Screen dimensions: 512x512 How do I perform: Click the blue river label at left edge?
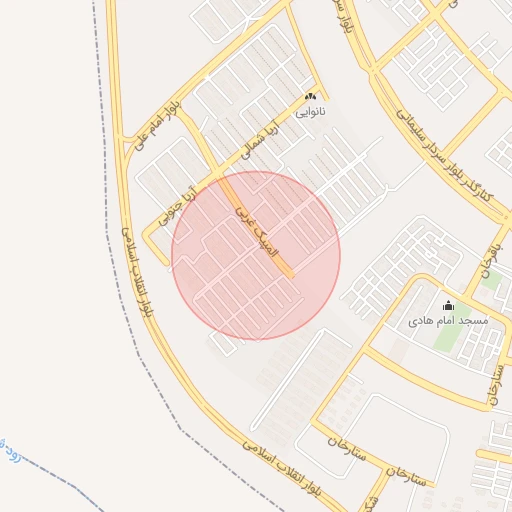(10, 451)
